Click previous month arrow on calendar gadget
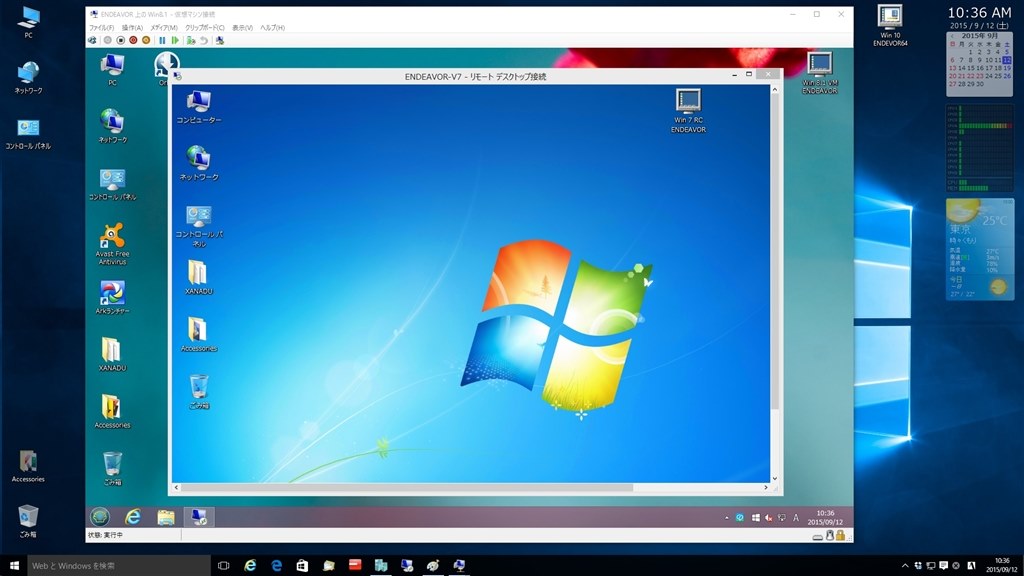The height and width of the screenshot is (576, 1024). pyautogui.click(x=952, y=36)
